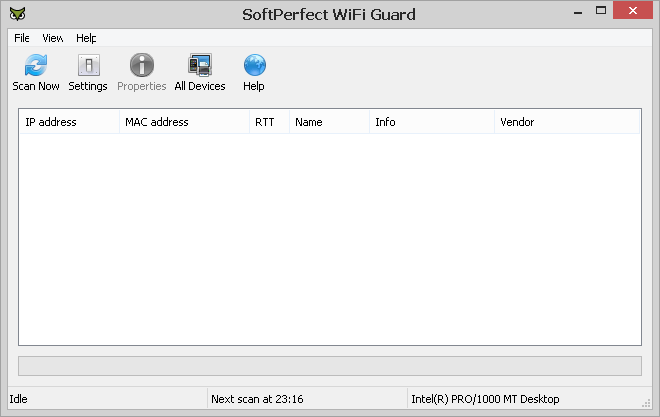Sort by Name column header

pos(329,122)
